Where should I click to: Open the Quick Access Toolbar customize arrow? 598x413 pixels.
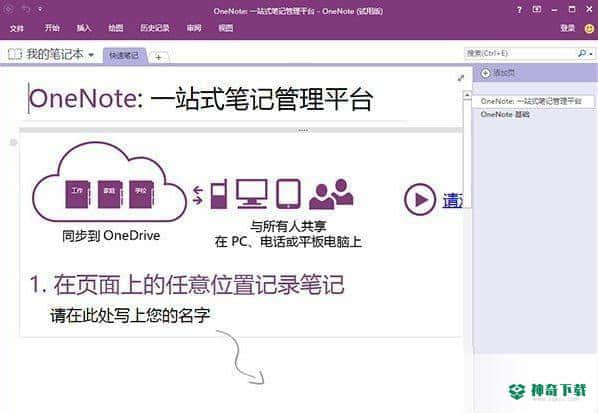40,10
